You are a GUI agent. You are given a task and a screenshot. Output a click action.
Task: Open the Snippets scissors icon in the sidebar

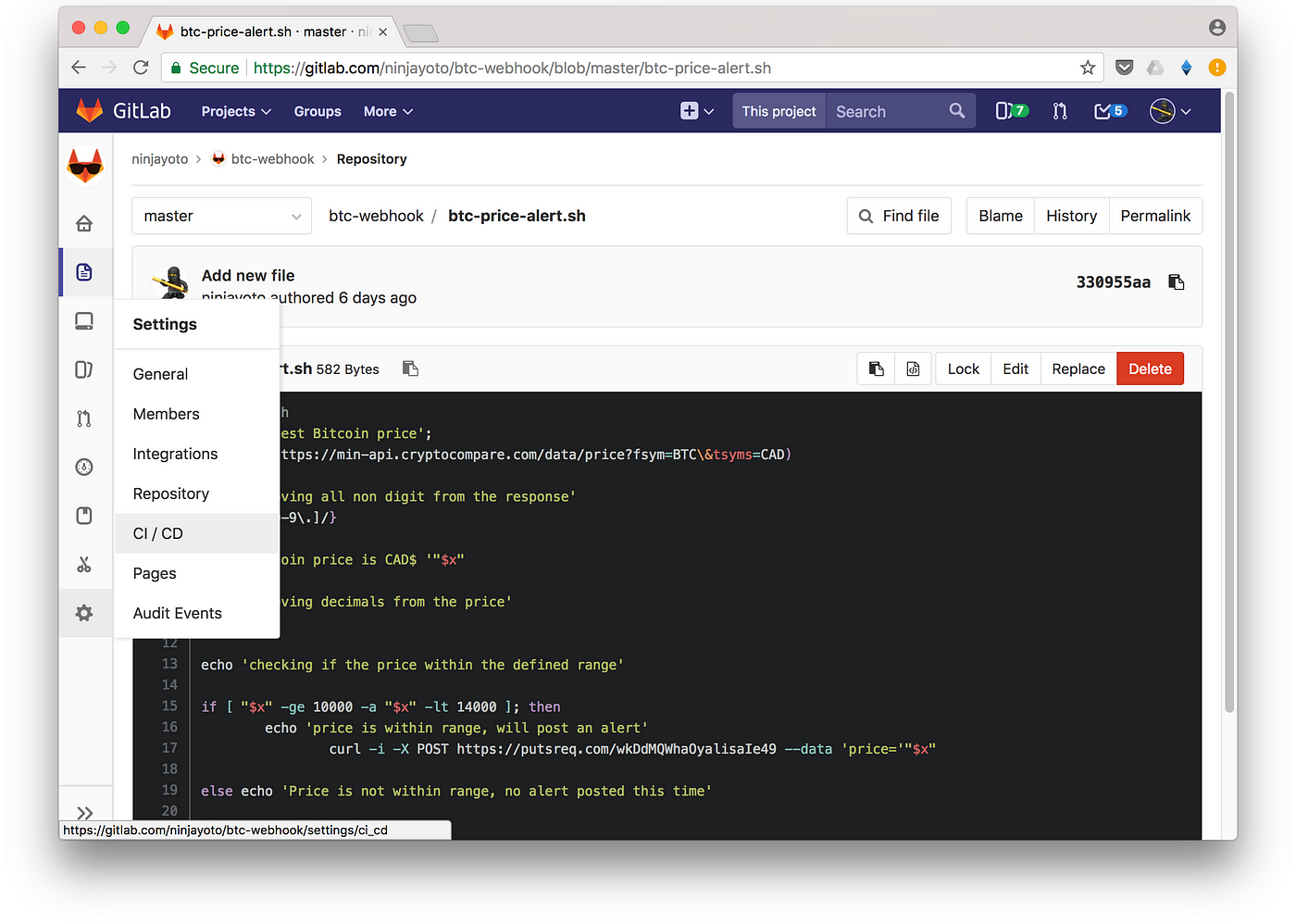84,564
